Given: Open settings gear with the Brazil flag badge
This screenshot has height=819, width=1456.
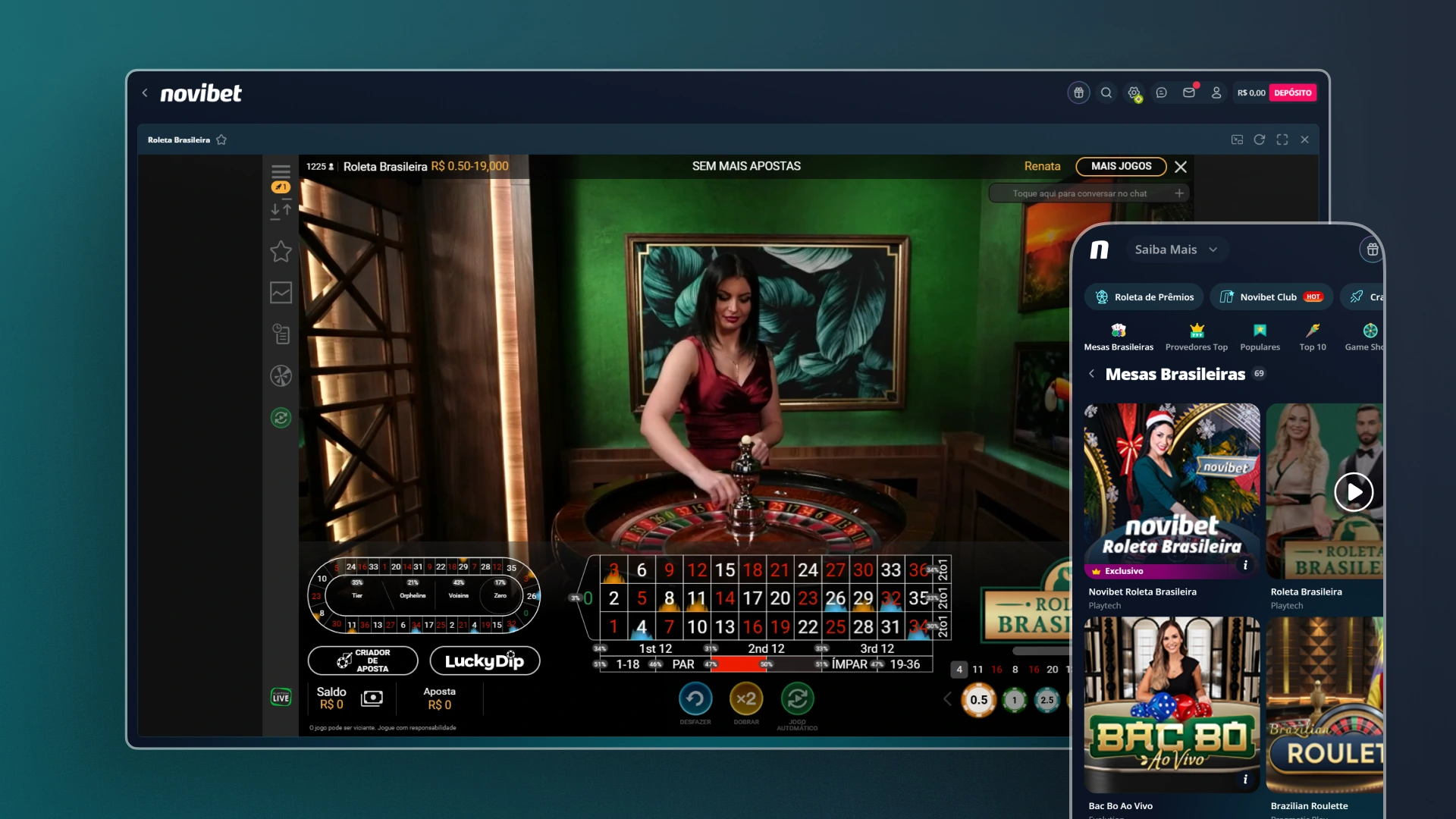Looking at the screenshot, I should coord(1134,93).
